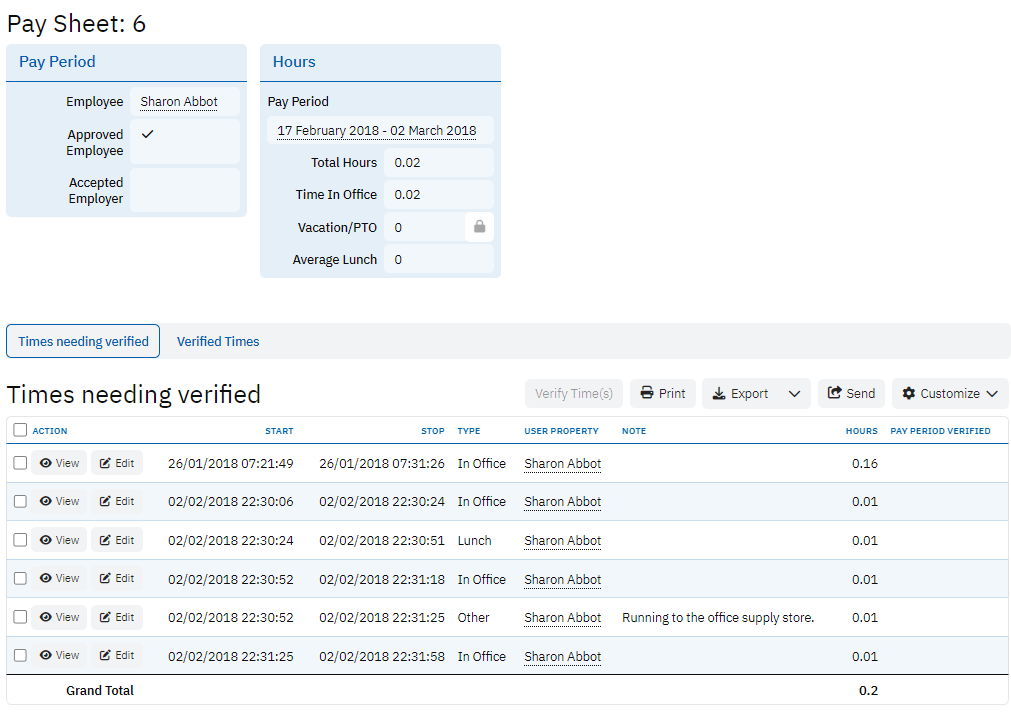The image size is (1011, 712).
Task: Open the Customize dropdown menu
Action: coord(950,394)
